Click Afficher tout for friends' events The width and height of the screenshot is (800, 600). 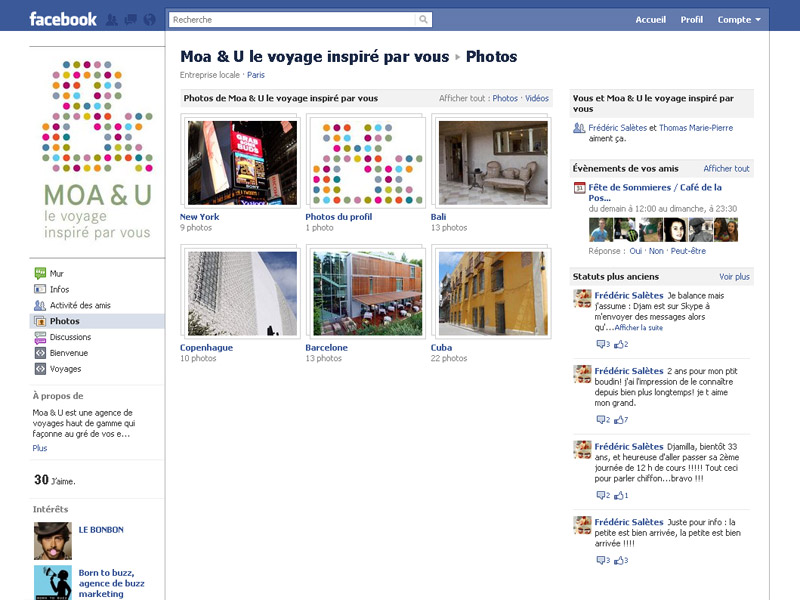point(727,168)
